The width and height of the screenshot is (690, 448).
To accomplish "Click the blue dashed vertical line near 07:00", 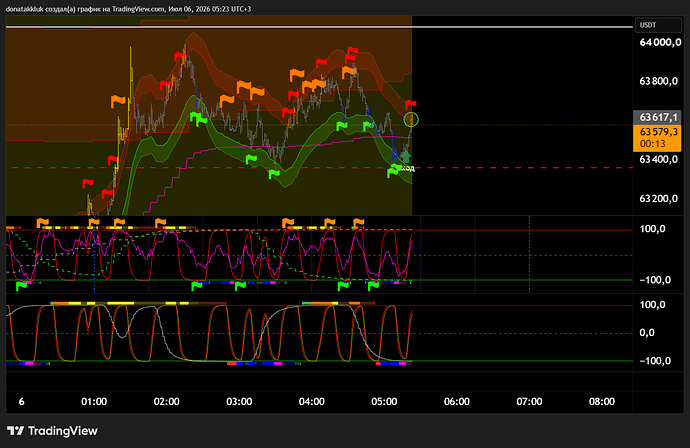I will (529, 254).
